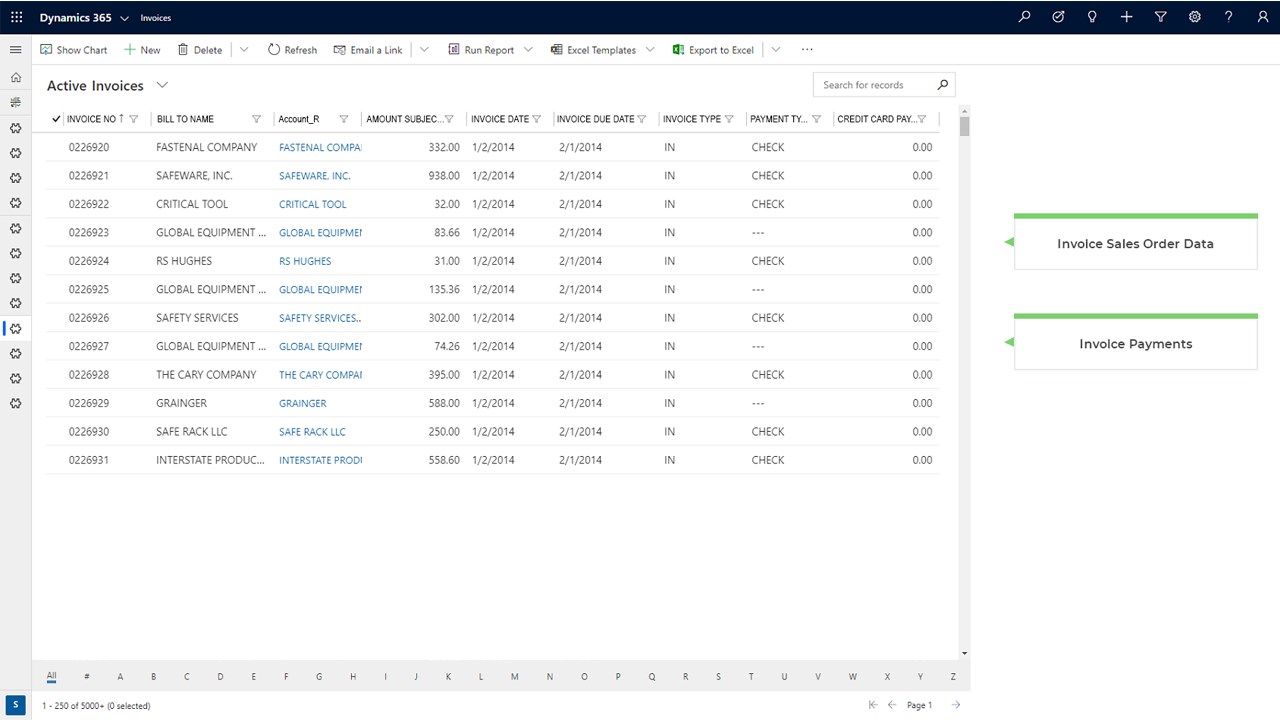Open the GRAINGER account link

click(x=303, y=403)
